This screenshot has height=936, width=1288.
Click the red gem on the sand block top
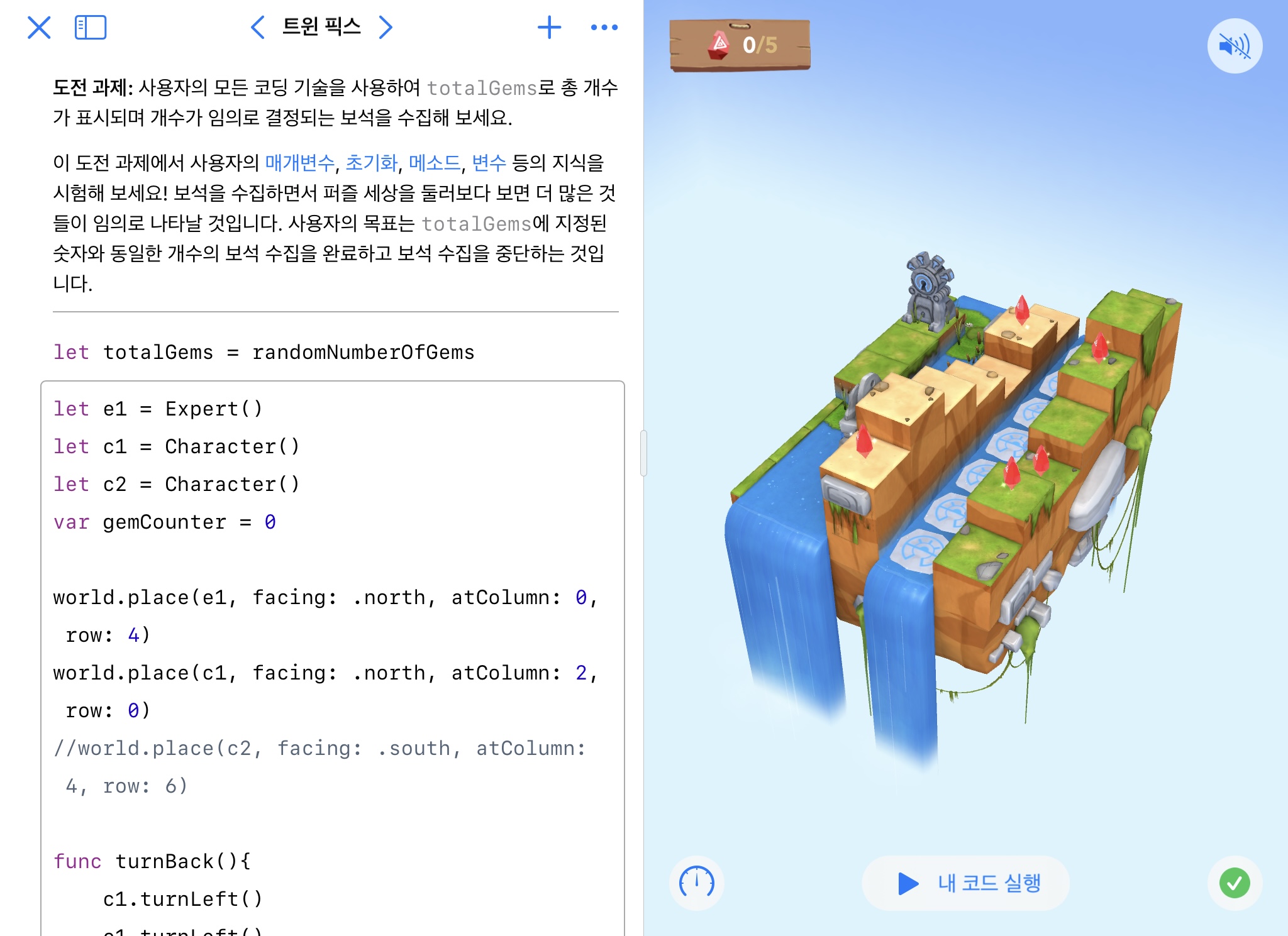tap(1022, 310)
